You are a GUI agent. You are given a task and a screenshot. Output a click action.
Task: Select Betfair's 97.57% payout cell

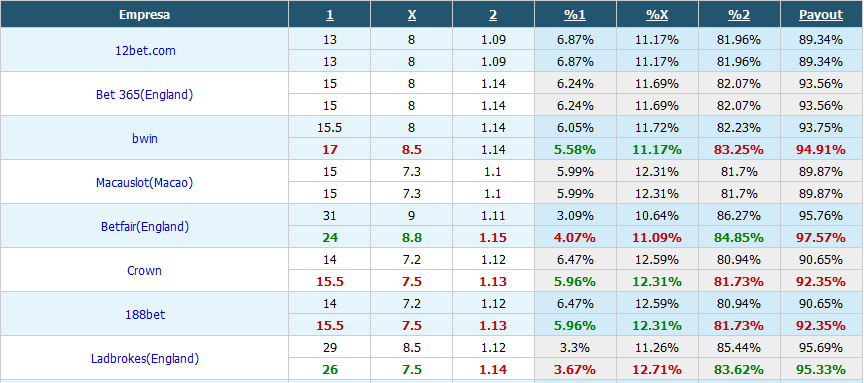[821, 238]
